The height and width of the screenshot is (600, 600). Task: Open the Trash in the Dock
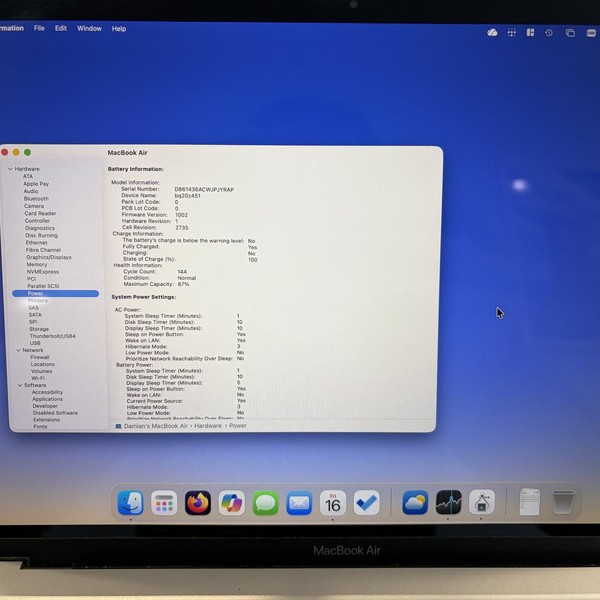point(563,502)
